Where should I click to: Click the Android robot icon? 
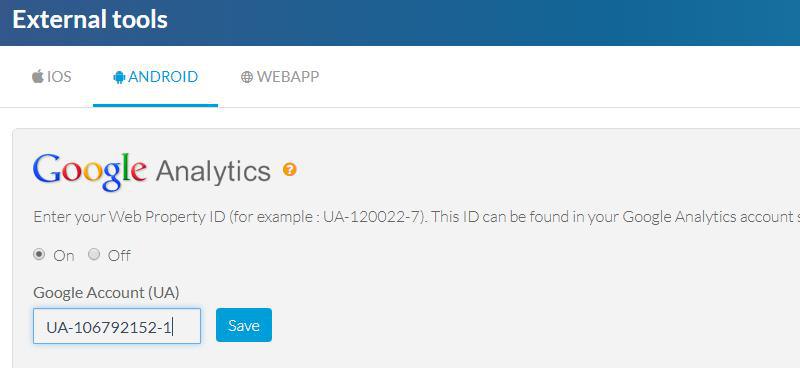tap(119, 78)
